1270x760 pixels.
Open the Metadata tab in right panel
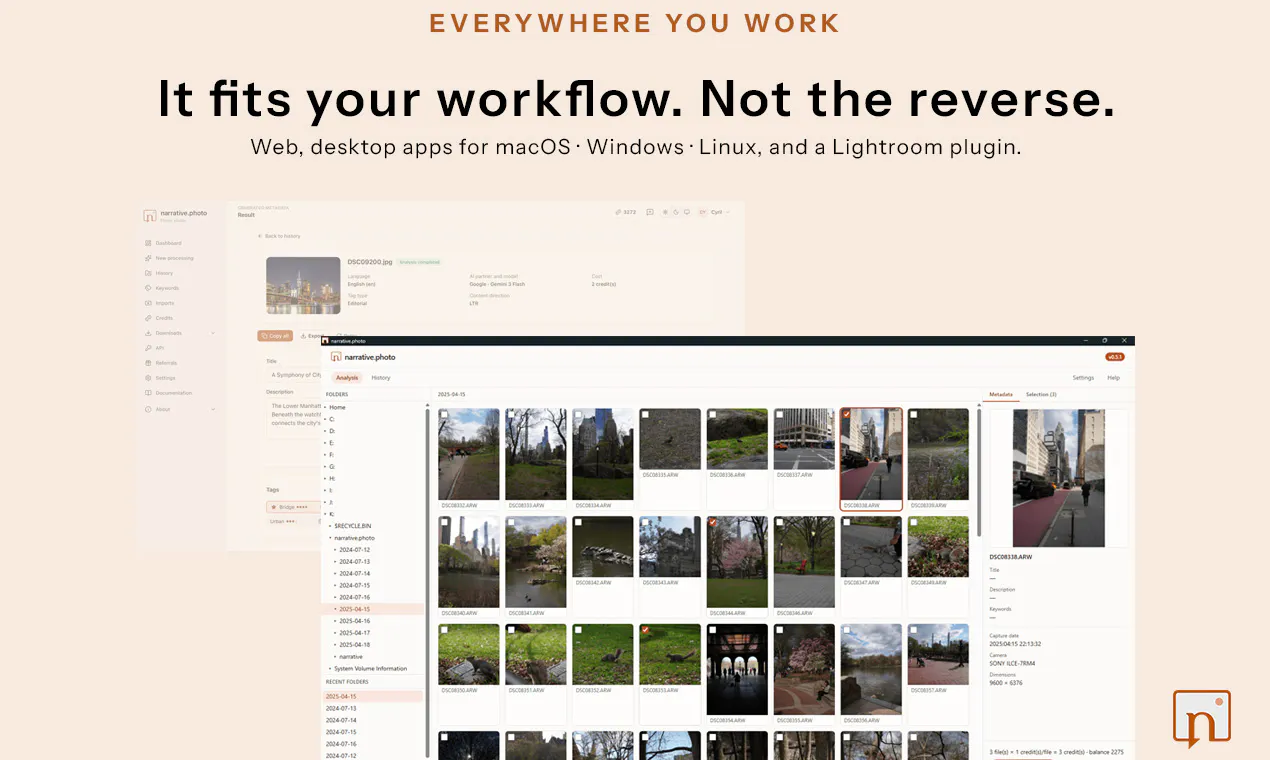(1001, 395)
